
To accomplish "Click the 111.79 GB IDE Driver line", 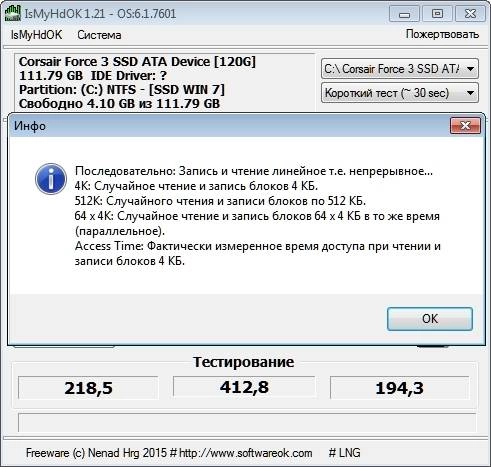I will pos(93,76).
